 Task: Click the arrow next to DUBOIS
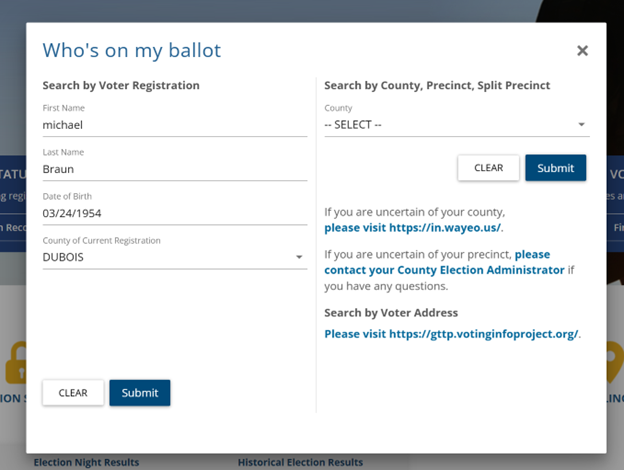tap(299, 257)
